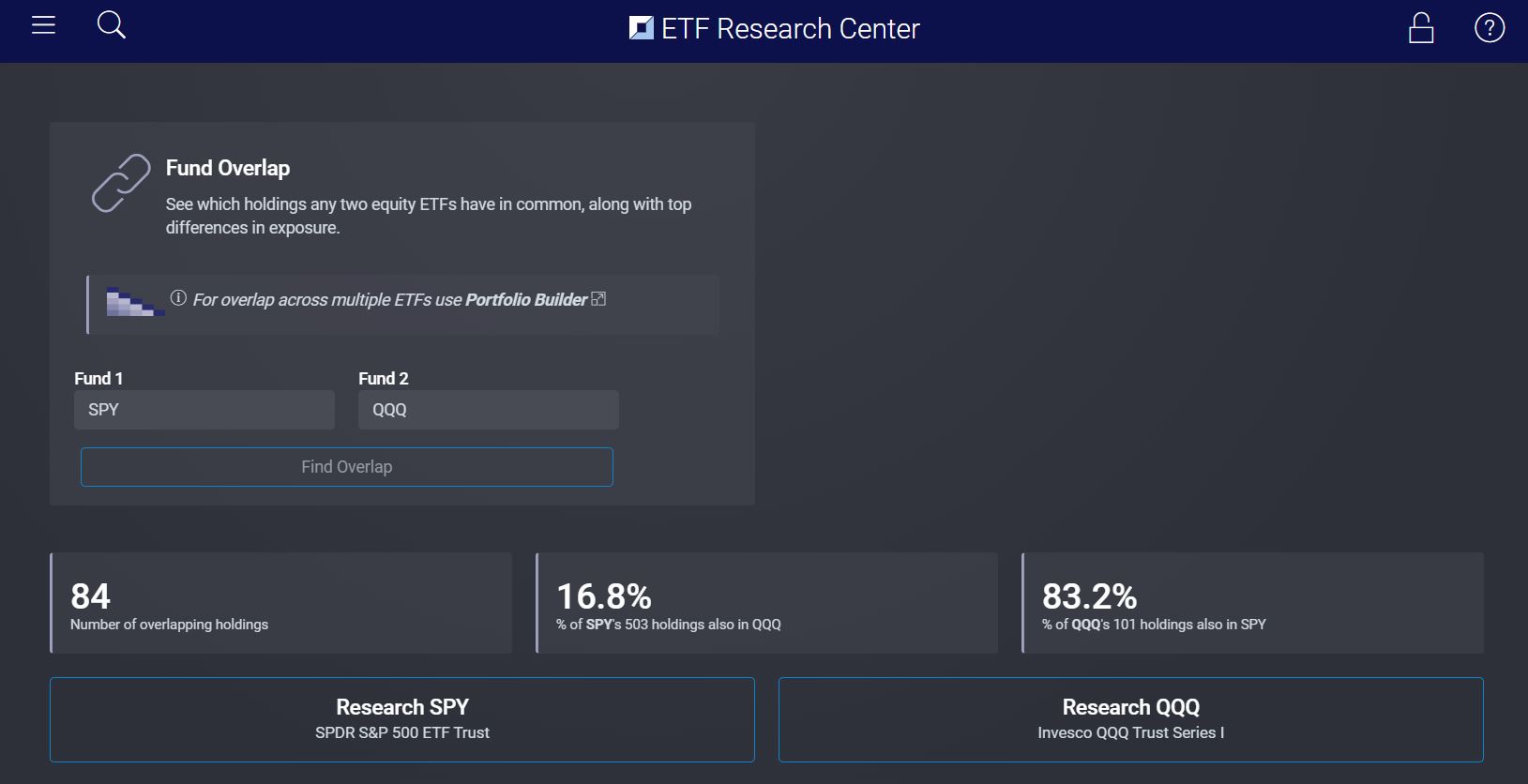Click 'SPDR S&P 500 ETF Trust' text
The width and height of the screenshot is (1528, 784).
point(402,733)
